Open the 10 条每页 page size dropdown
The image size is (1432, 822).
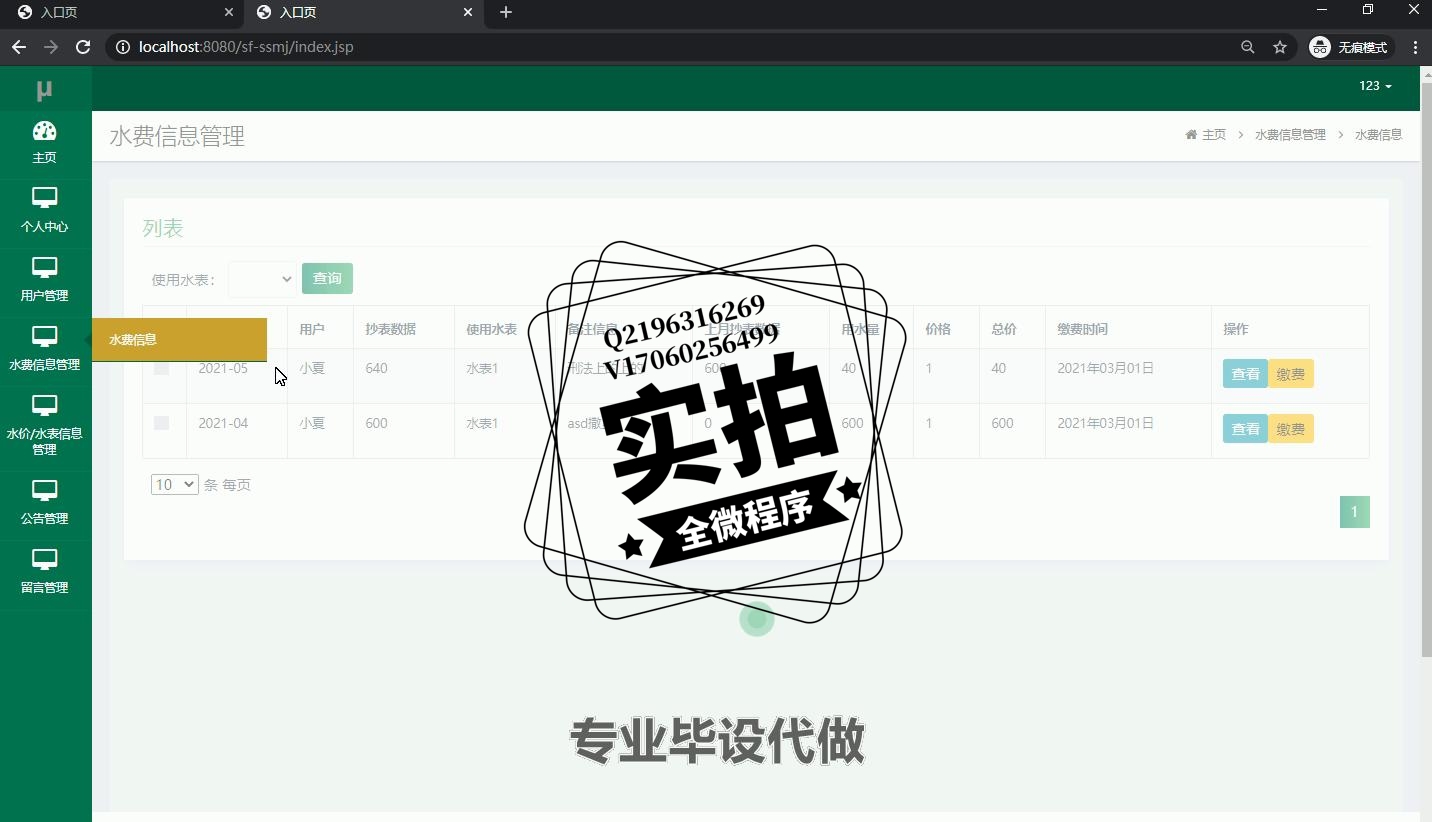175,484
